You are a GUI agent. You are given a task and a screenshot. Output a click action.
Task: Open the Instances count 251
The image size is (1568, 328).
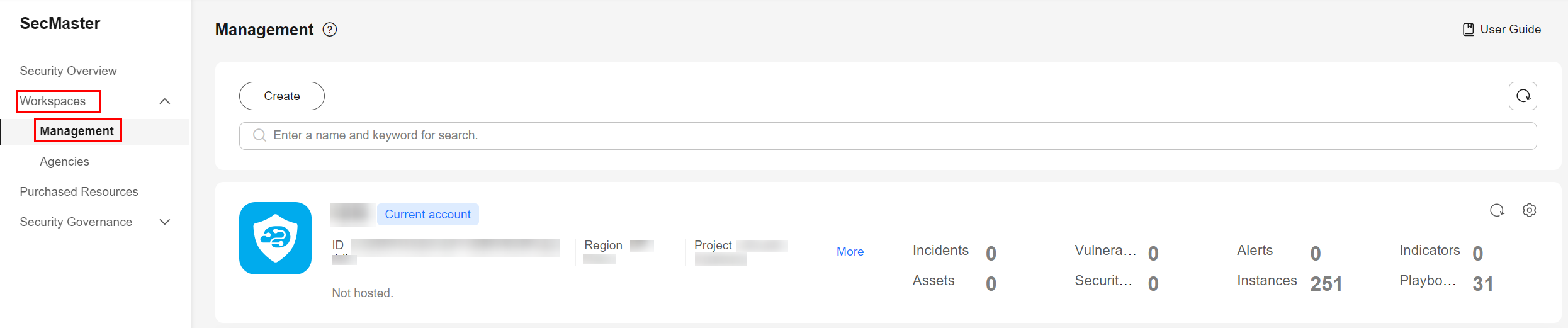click(x=1326, y=284)
